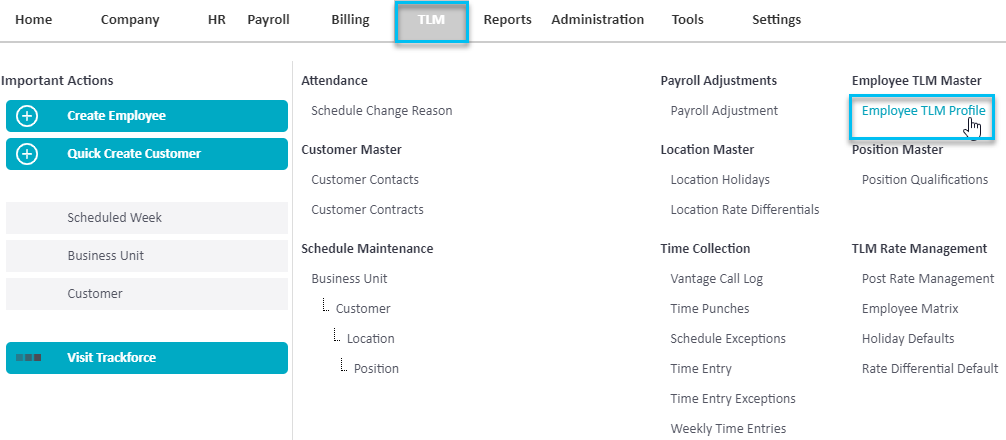The height and width of the screenshot is (440, 1006).
Task: Click the Create Employee button
Action: point(147,116)
